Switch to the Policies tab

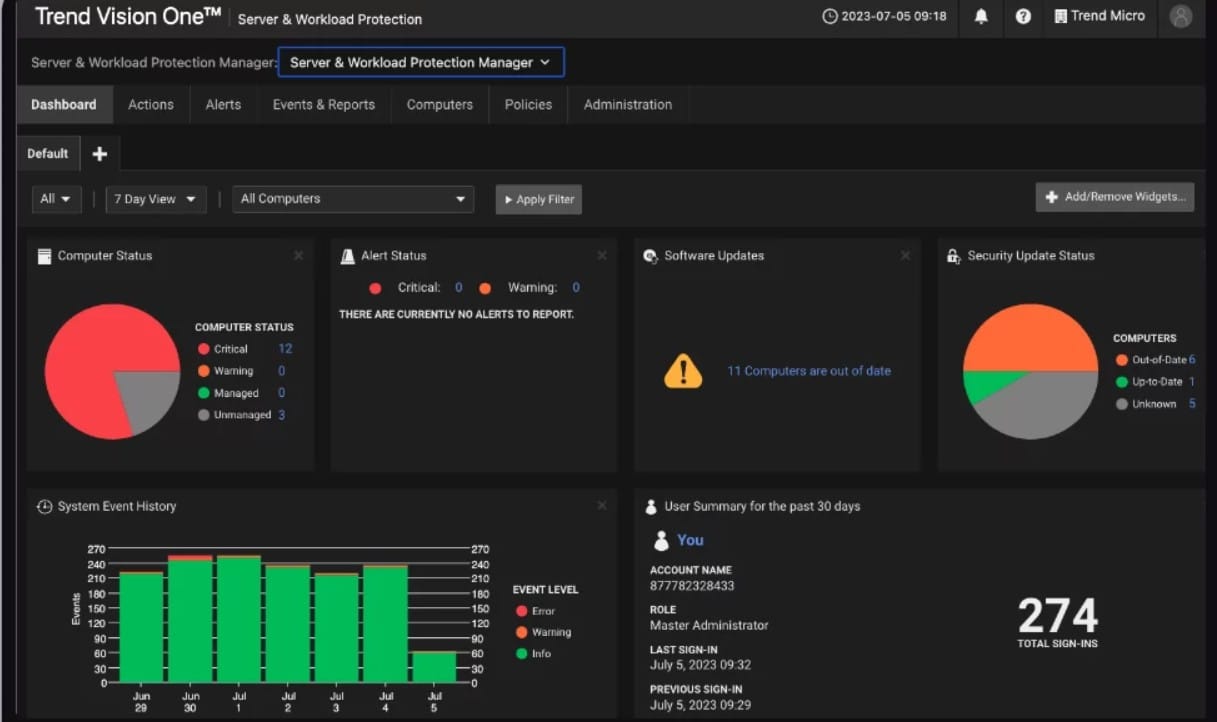pyautogui.click(x=527, y=104)
